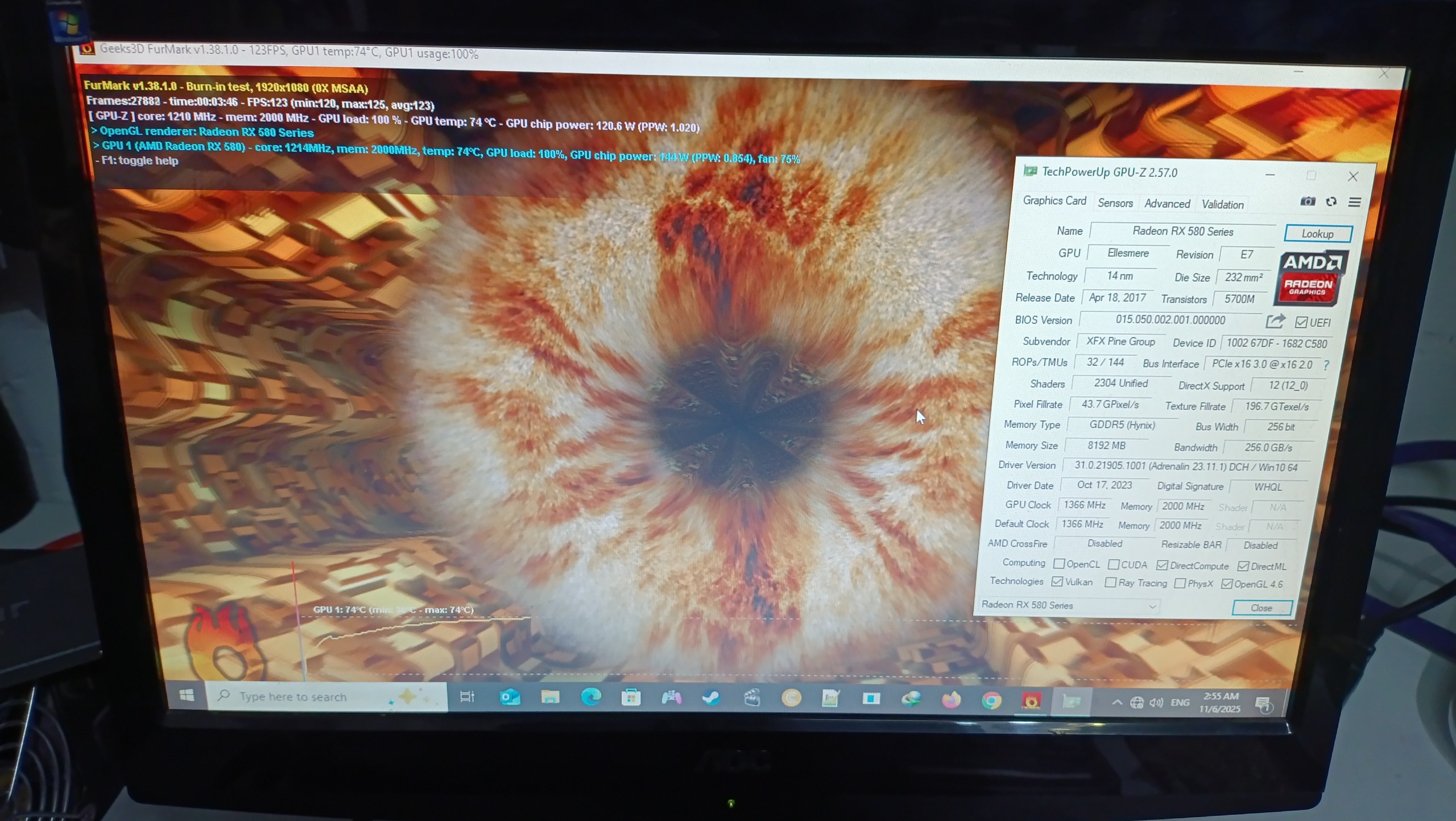Click the BIOS export share icon
This screenshot has height=821, width=1456.
tap(1275, 321)
